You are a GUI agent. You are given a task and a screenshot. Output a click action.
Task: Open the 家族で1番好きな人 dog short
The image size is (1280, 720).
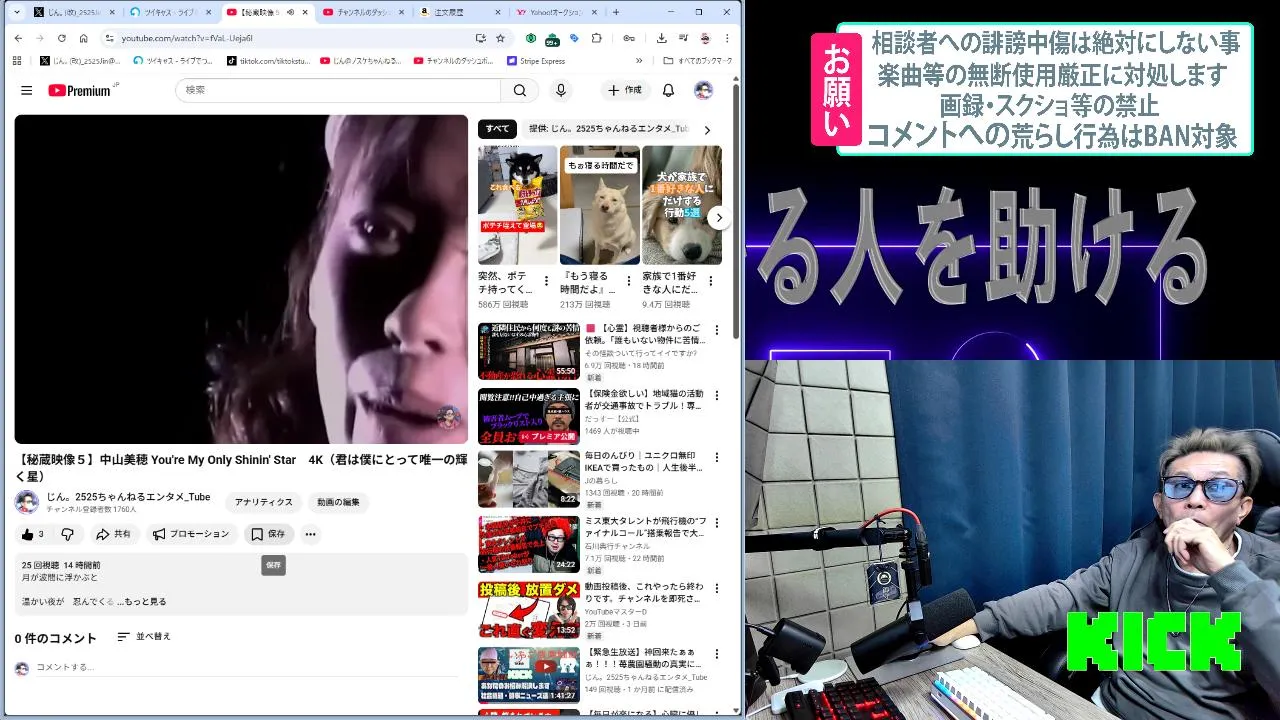[x=681, y=205]
